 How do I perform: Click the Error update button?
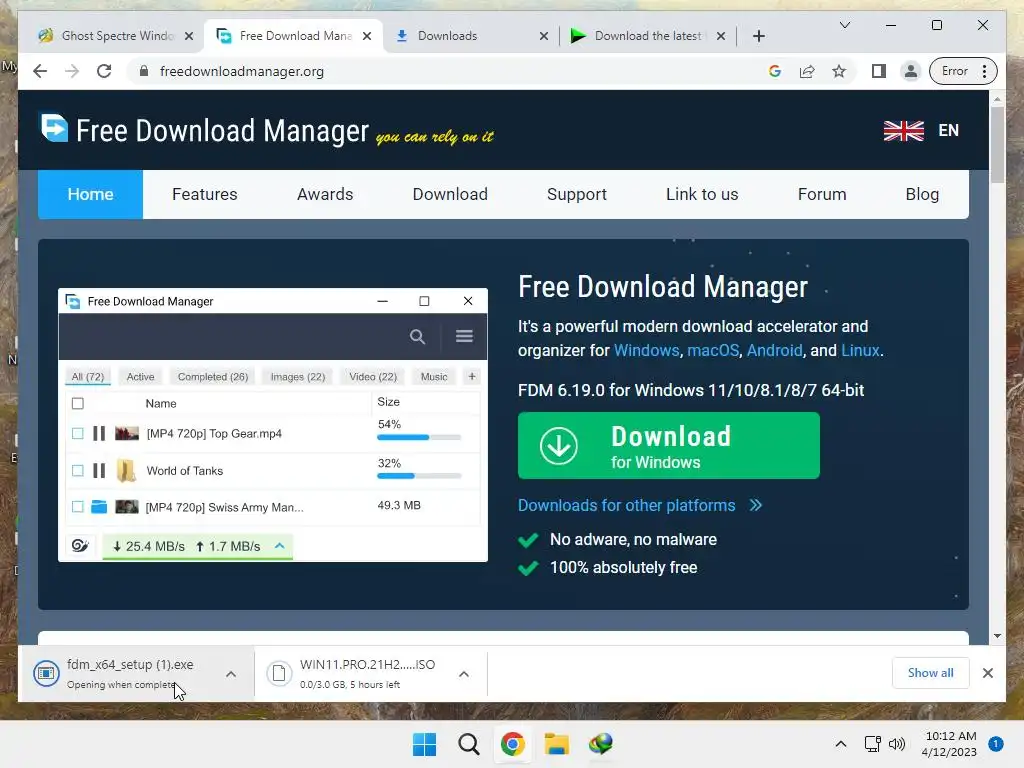963,71
